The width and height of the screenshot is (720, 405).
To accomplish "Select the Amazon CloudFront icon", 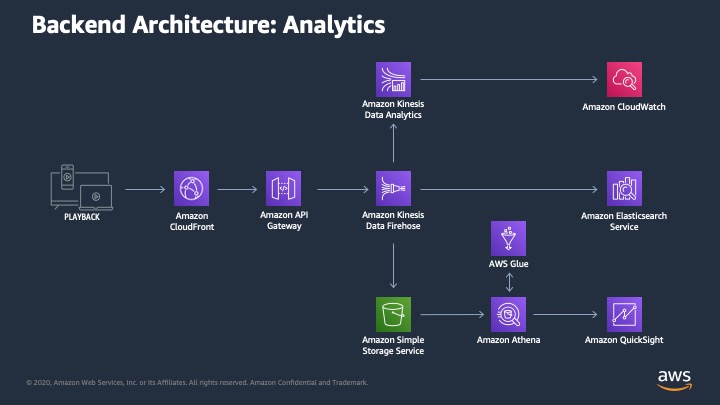I will (x=191, y=189).
